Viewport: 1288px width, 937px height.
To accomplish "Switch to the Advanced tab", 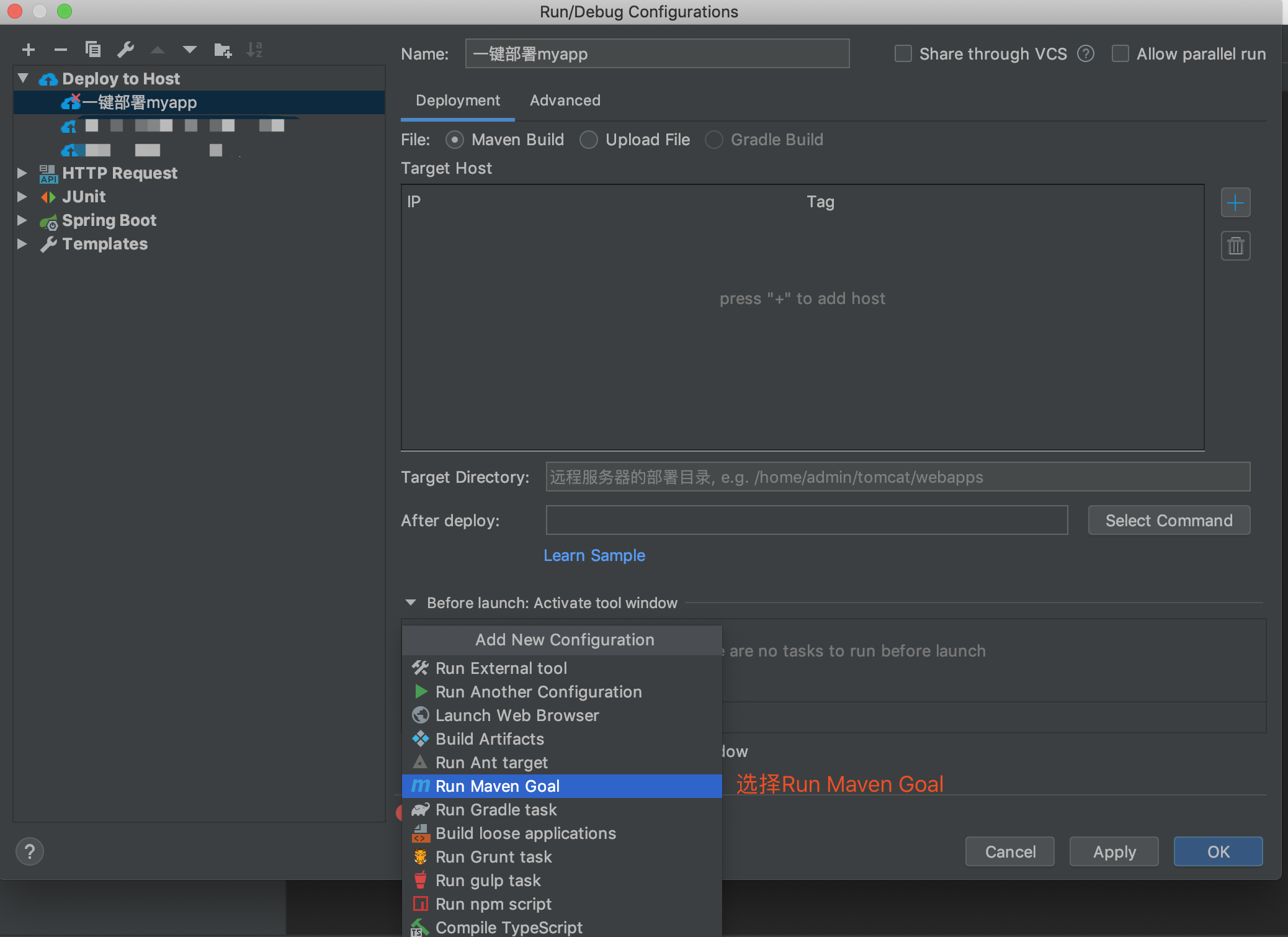I will (x=565, y=101).
